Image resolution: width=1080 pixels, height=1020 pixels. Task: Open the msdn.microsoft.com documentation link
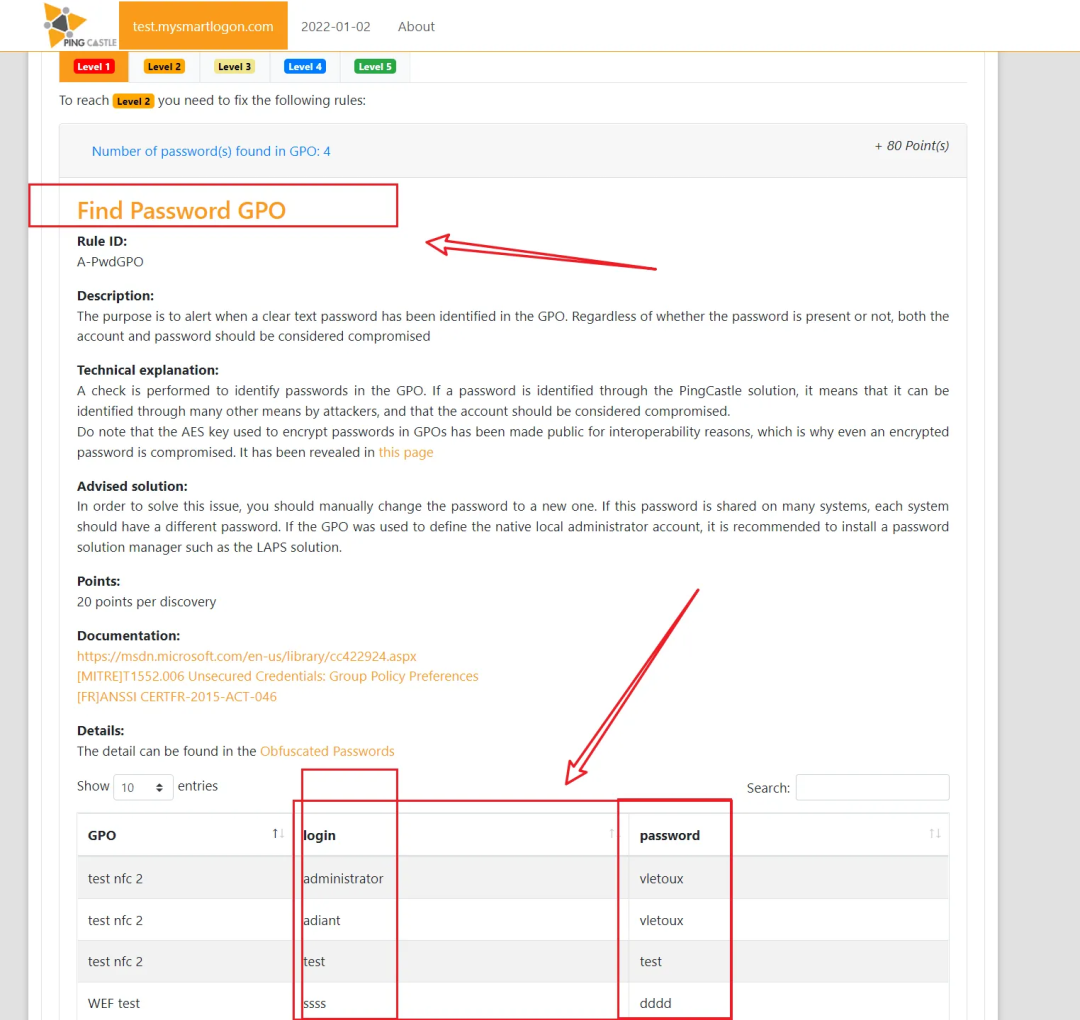click(x=247, y=656)
